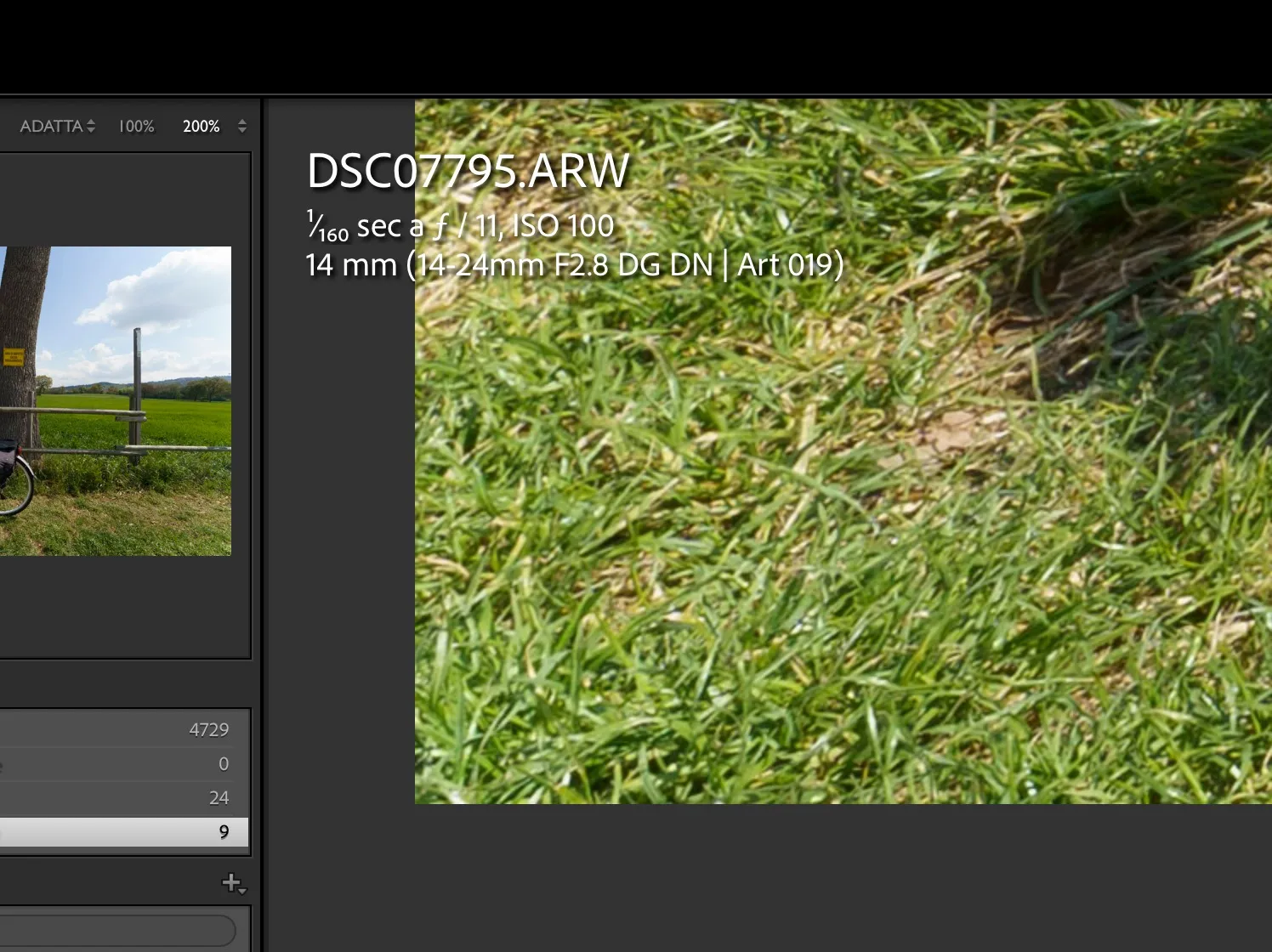Click the plus icon to add folder
This screenshot has height=952, width=1272.
pos(234,883)
